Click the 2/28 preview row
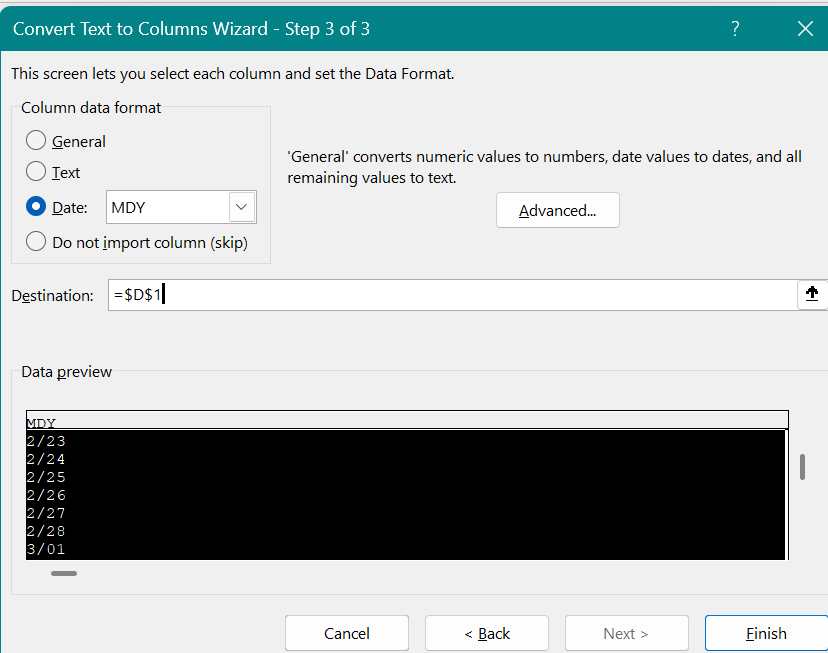Viewport: 828px width, 653px height. 406,531
